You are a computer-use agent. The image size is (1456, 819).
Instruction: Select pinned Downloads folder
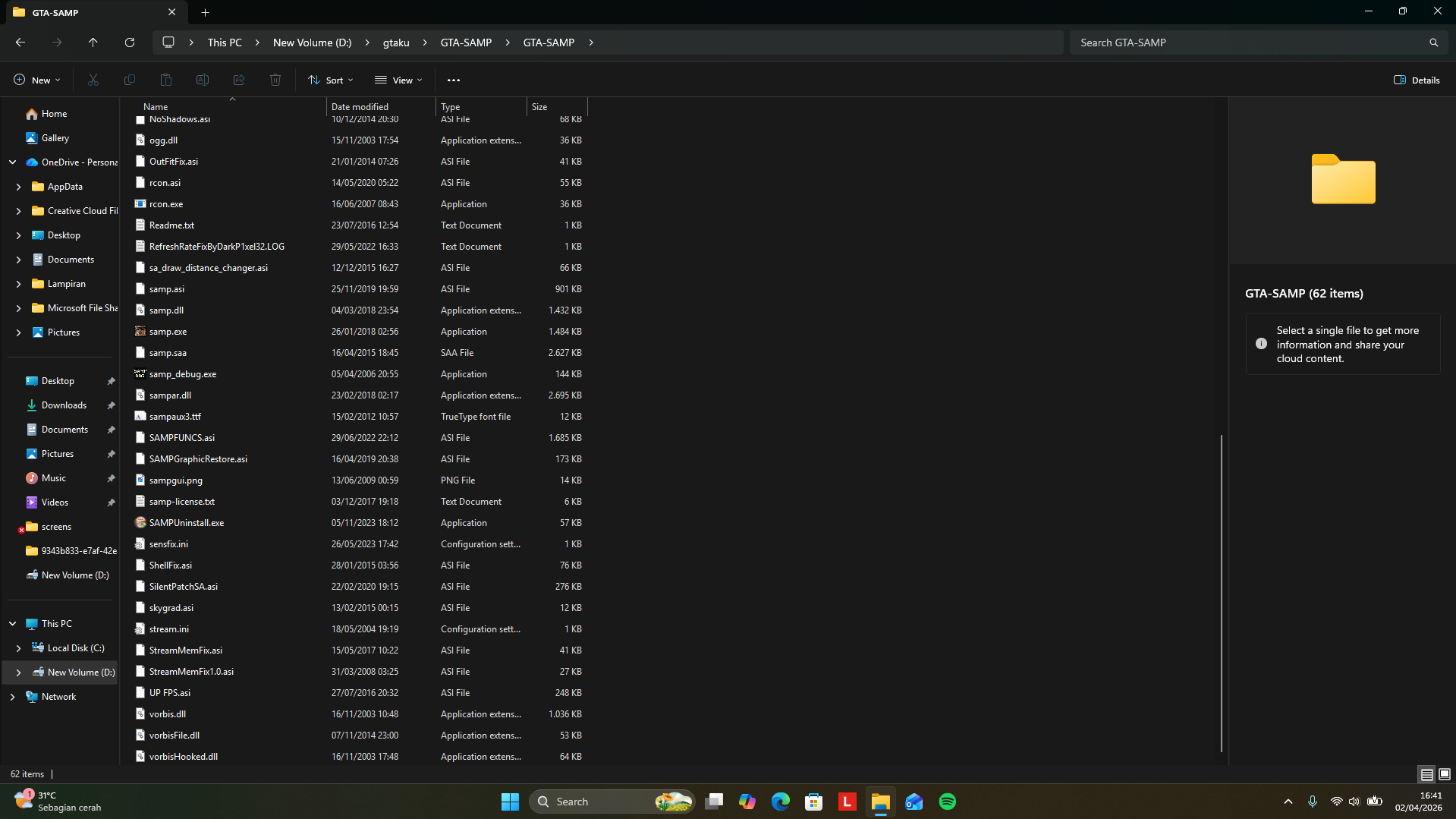[x=64, y=405]
